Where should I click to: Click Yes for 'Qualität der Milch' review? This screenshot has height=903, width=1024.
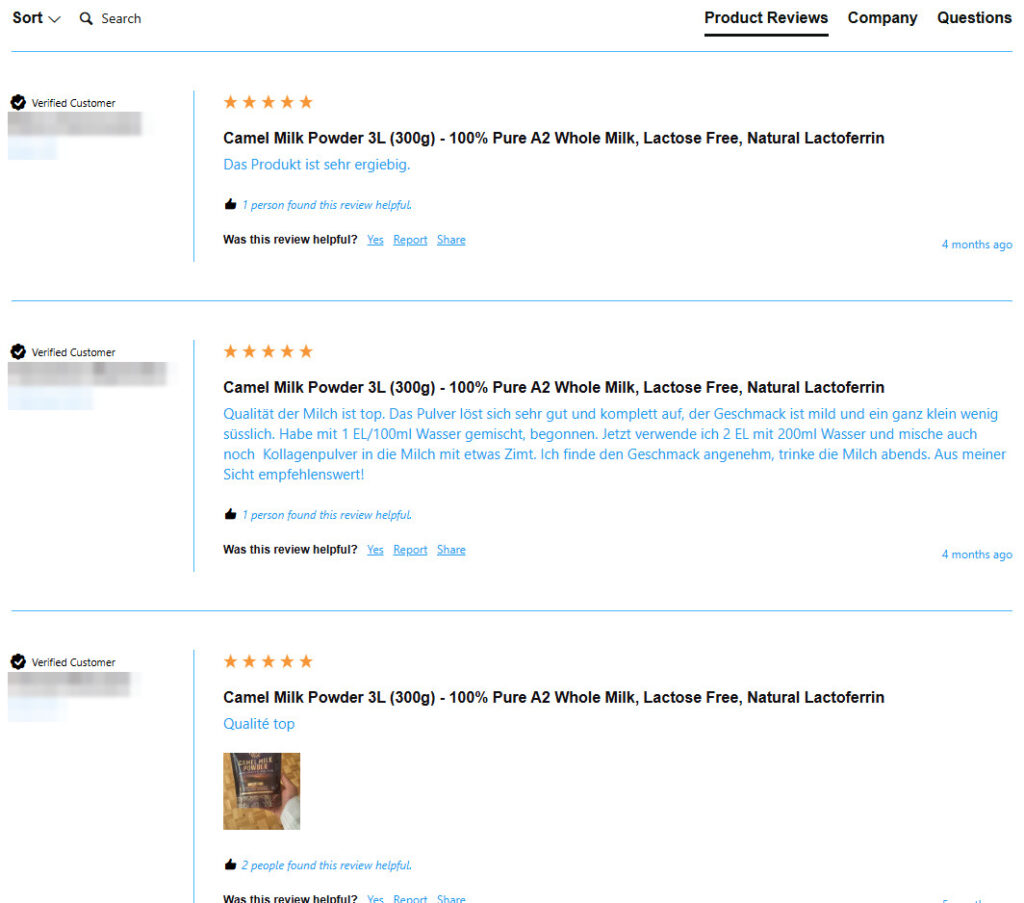click(375, 550)
